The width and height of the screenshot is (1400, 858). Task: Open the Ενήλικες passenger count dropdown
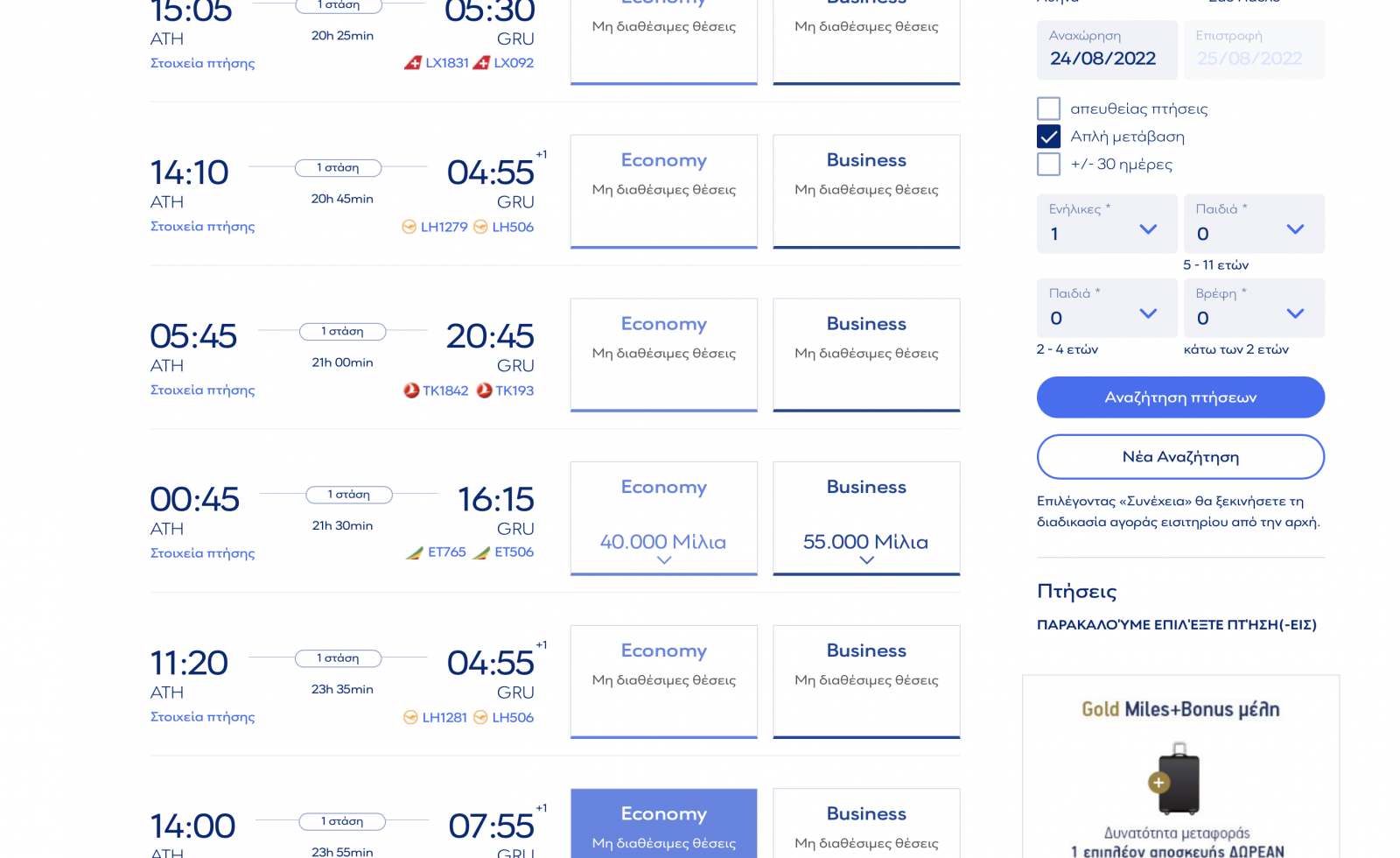(1107, 223)
